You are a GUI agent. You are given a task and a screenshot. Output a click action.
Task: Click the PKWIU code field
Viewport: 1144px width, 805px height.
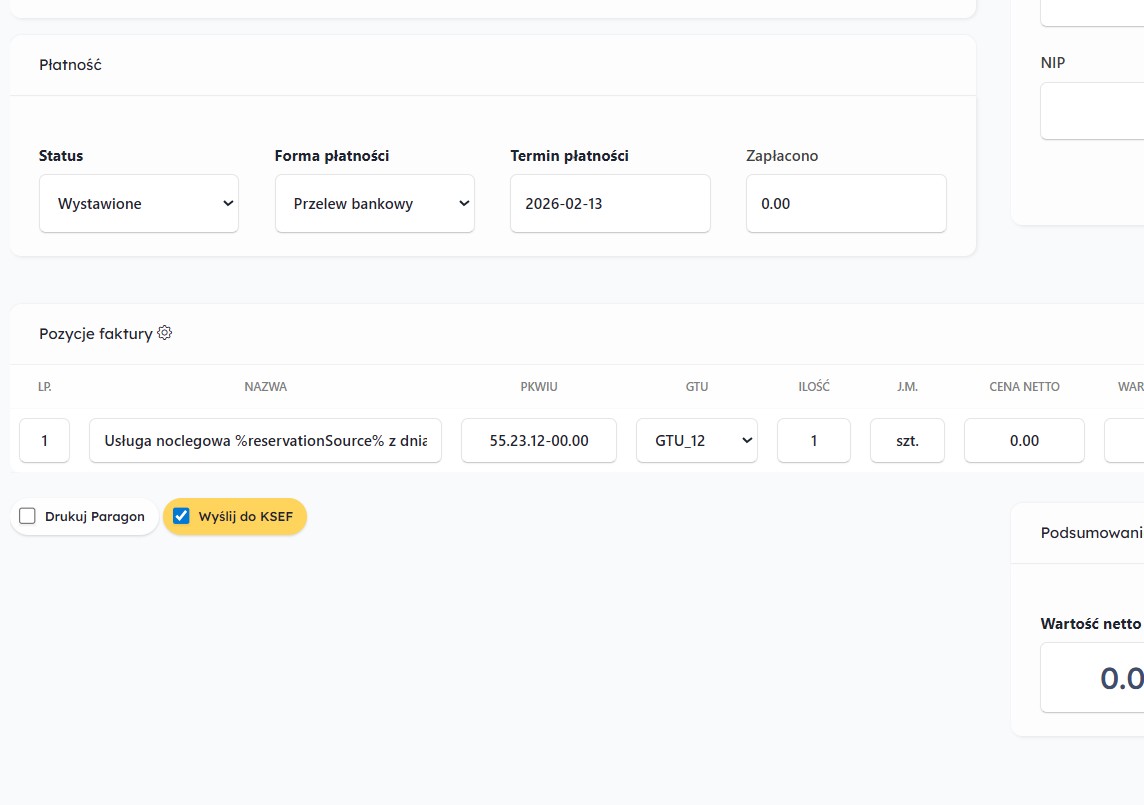(539, 440)
